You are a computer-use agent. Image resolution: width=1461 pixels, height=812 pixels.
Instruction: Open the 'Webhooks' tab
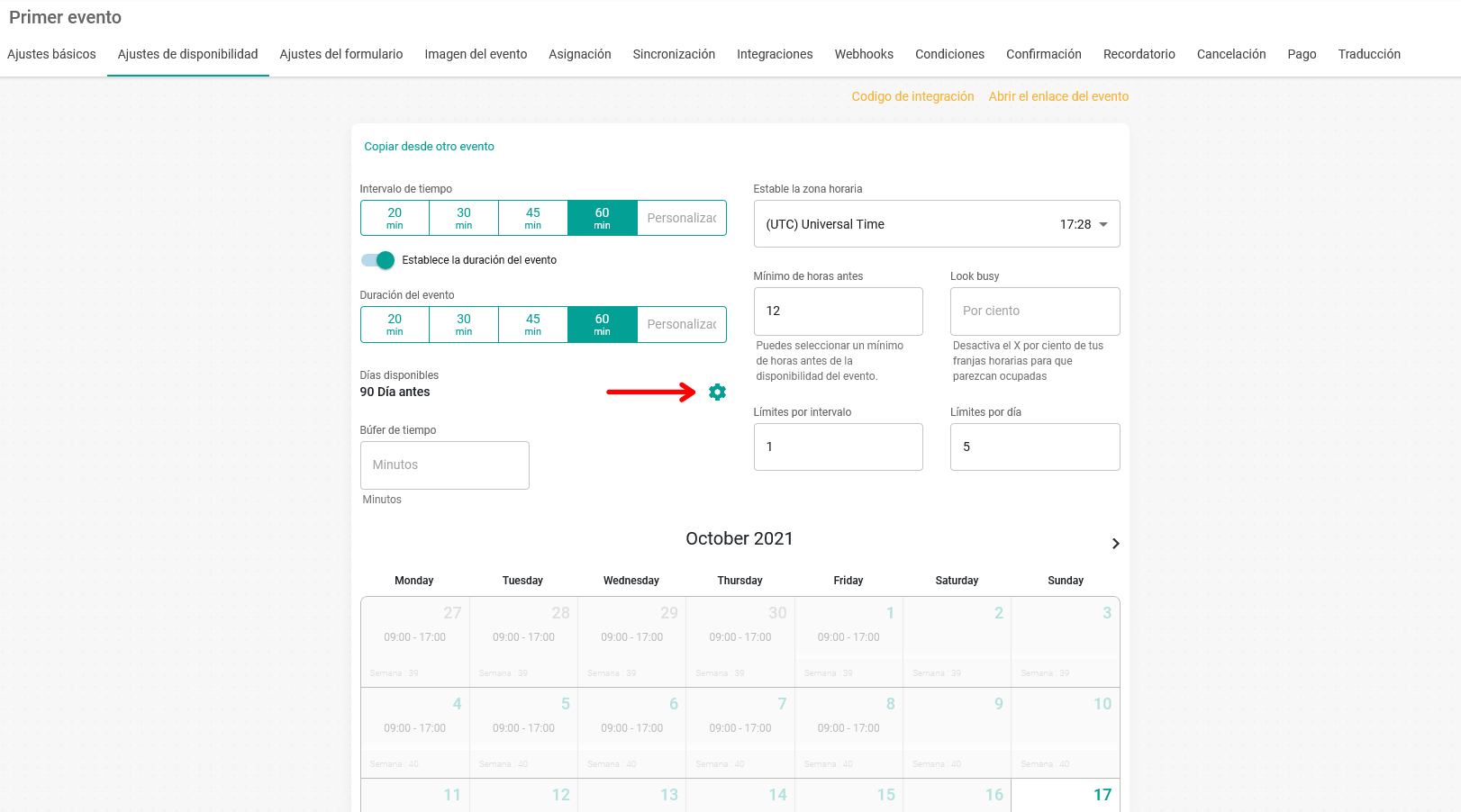[863, 54]
